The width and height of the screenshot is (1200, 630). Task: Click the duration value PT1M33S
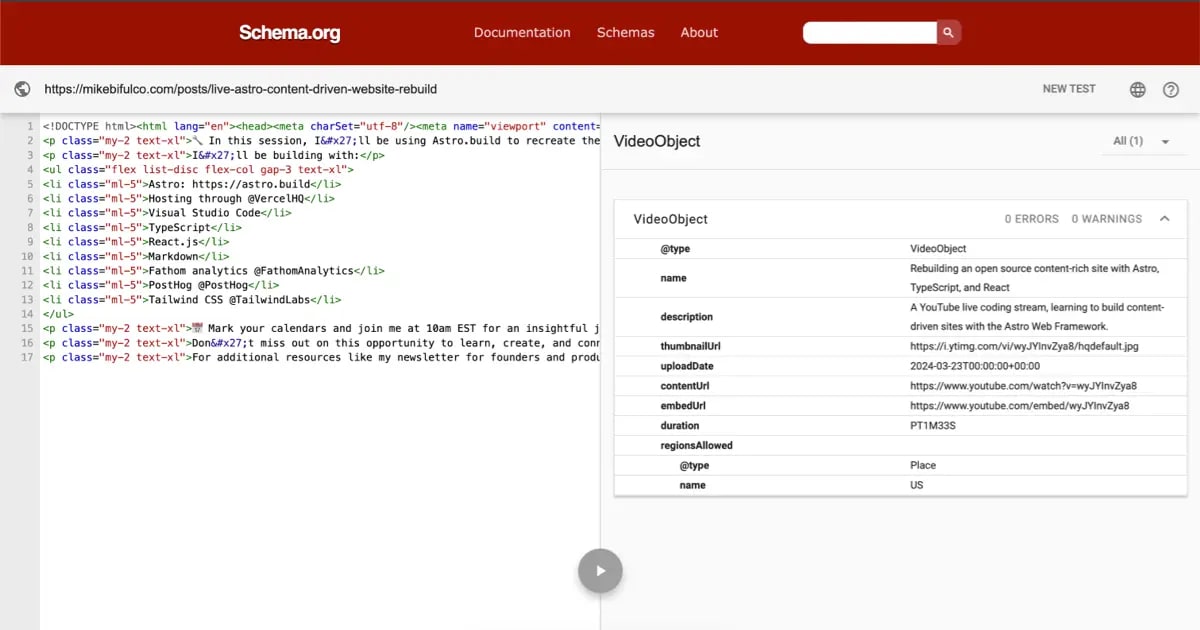pyautogui.click(x=933, y=426)
